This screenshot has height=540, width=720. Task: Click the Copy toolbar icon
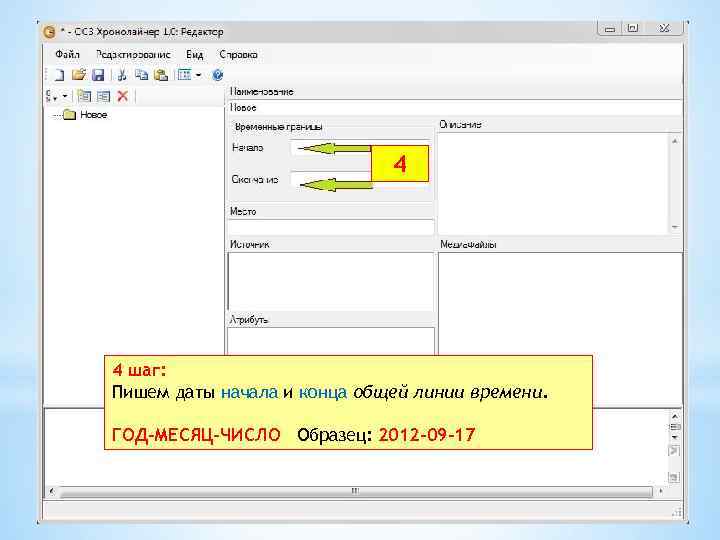pos(141,74)
